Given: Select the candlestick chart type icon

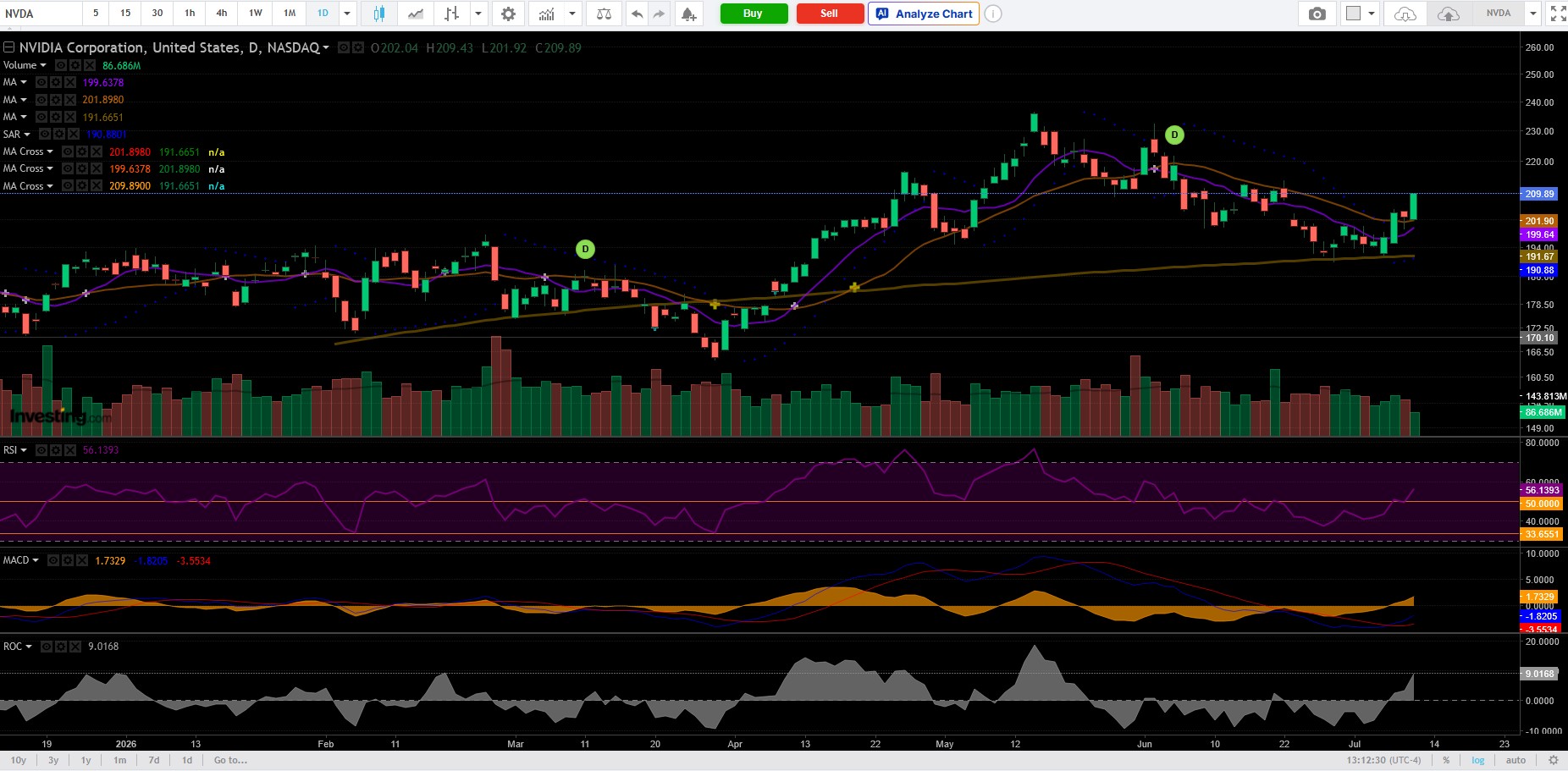Looking at the screenshot, I should [x=378, y=14].
